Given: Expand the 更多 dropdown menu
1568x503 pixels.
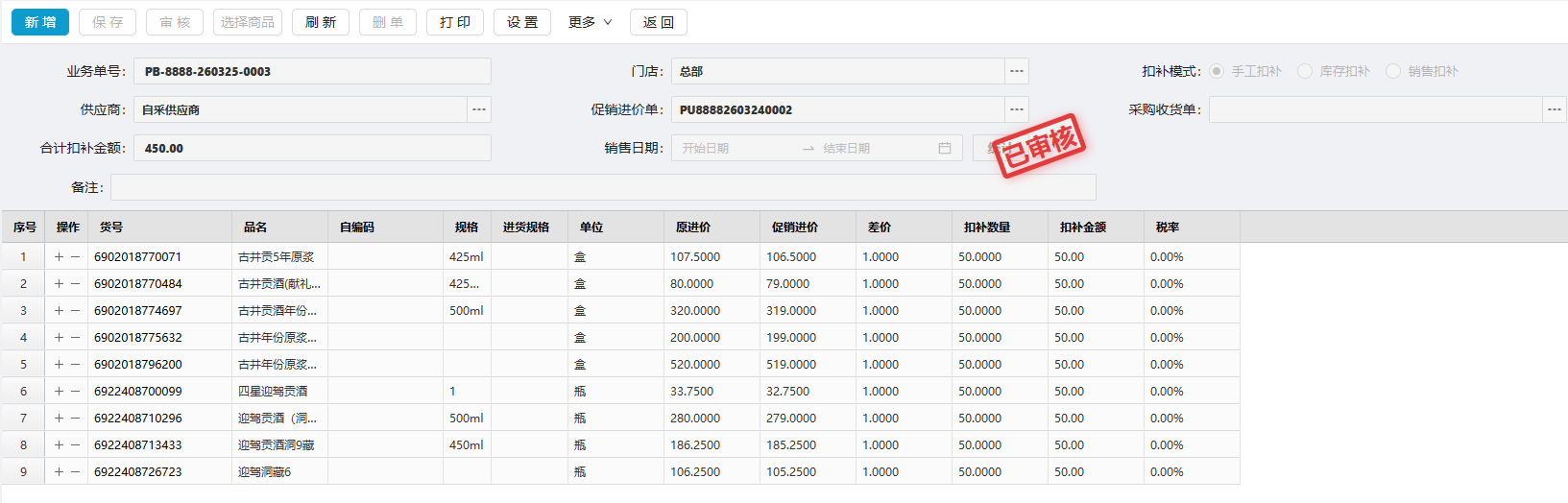Looking at the screenshot, I should (590, 22).
